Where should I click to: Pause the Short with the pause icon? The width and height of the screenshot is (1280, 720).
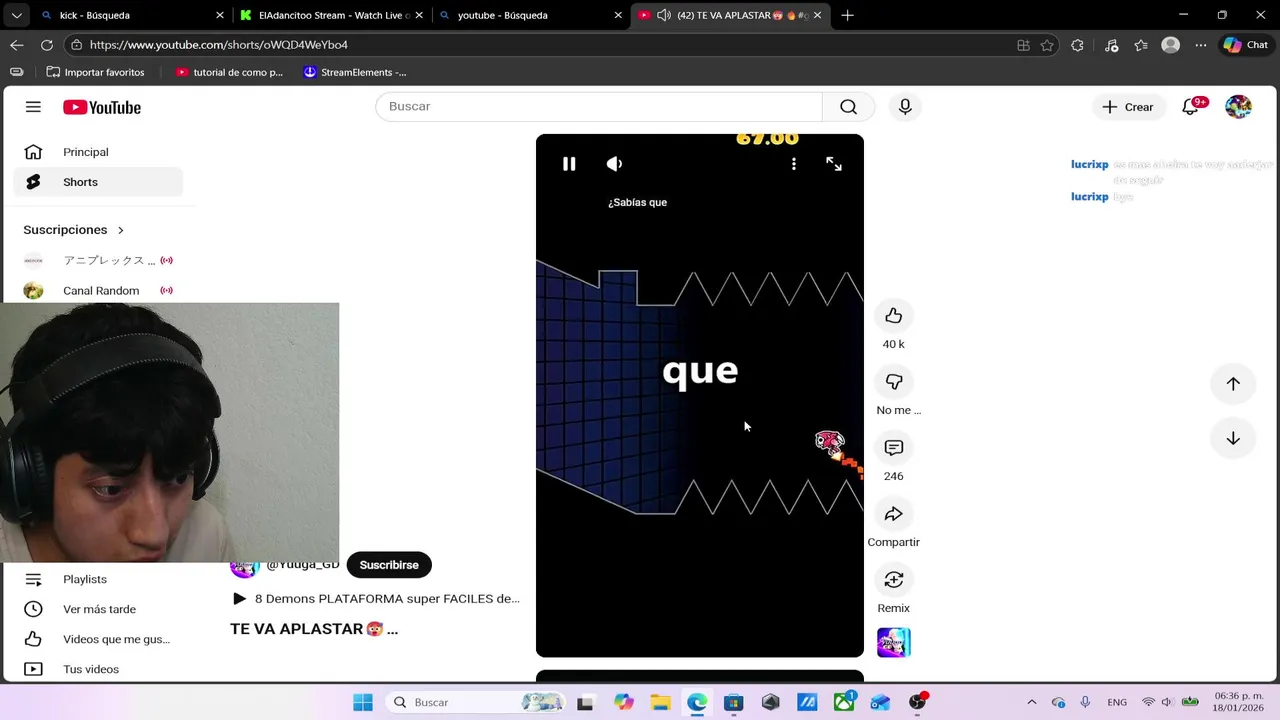coord(569,164)
